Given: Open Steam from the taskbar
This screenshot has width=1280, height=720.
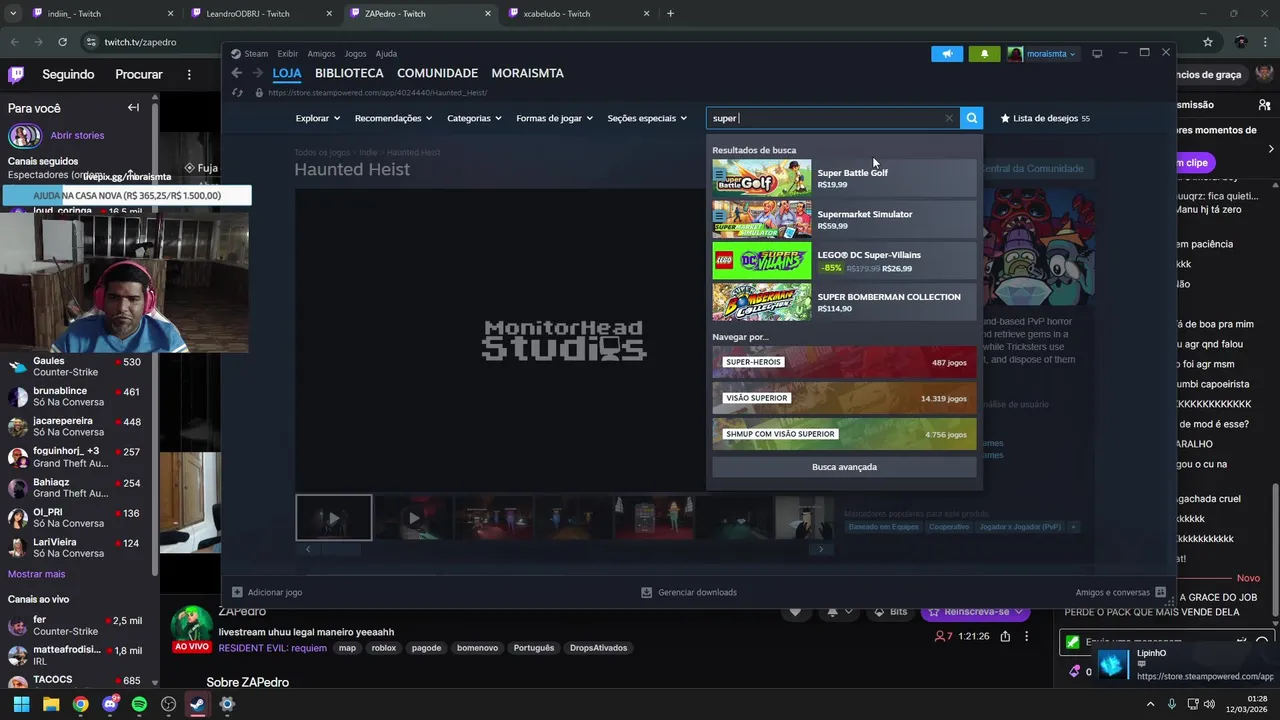Looking at the screenshot, I should tap(198, 704).
